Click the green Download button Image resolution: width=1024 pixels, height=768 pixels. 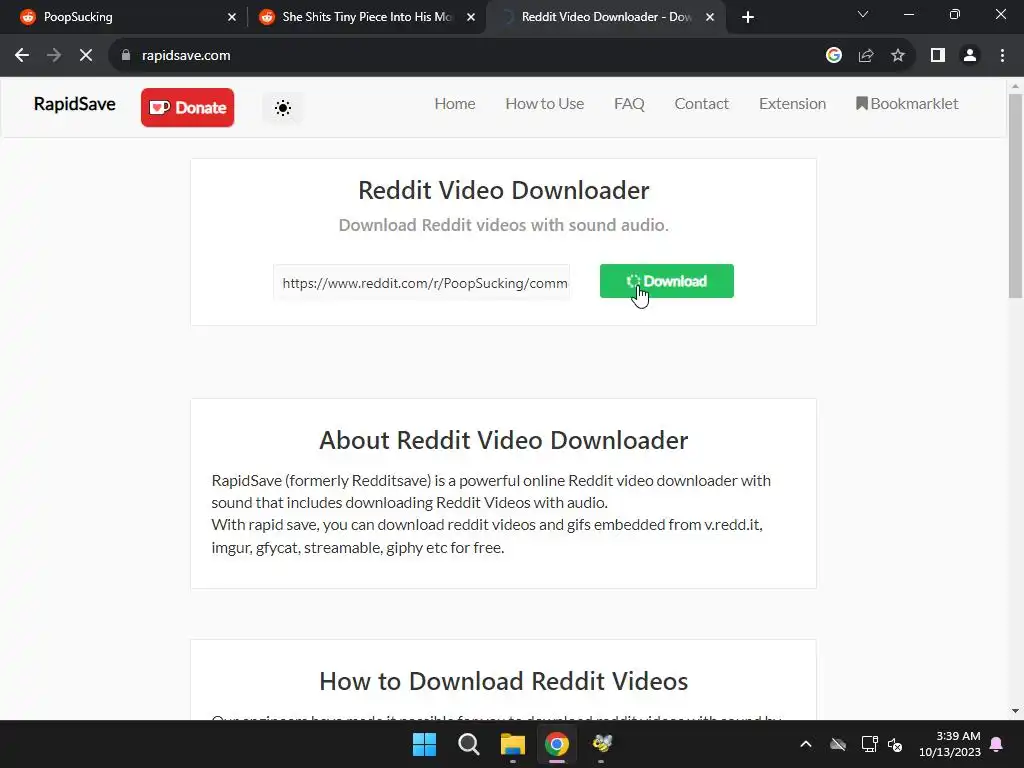(x=667, y=281)
